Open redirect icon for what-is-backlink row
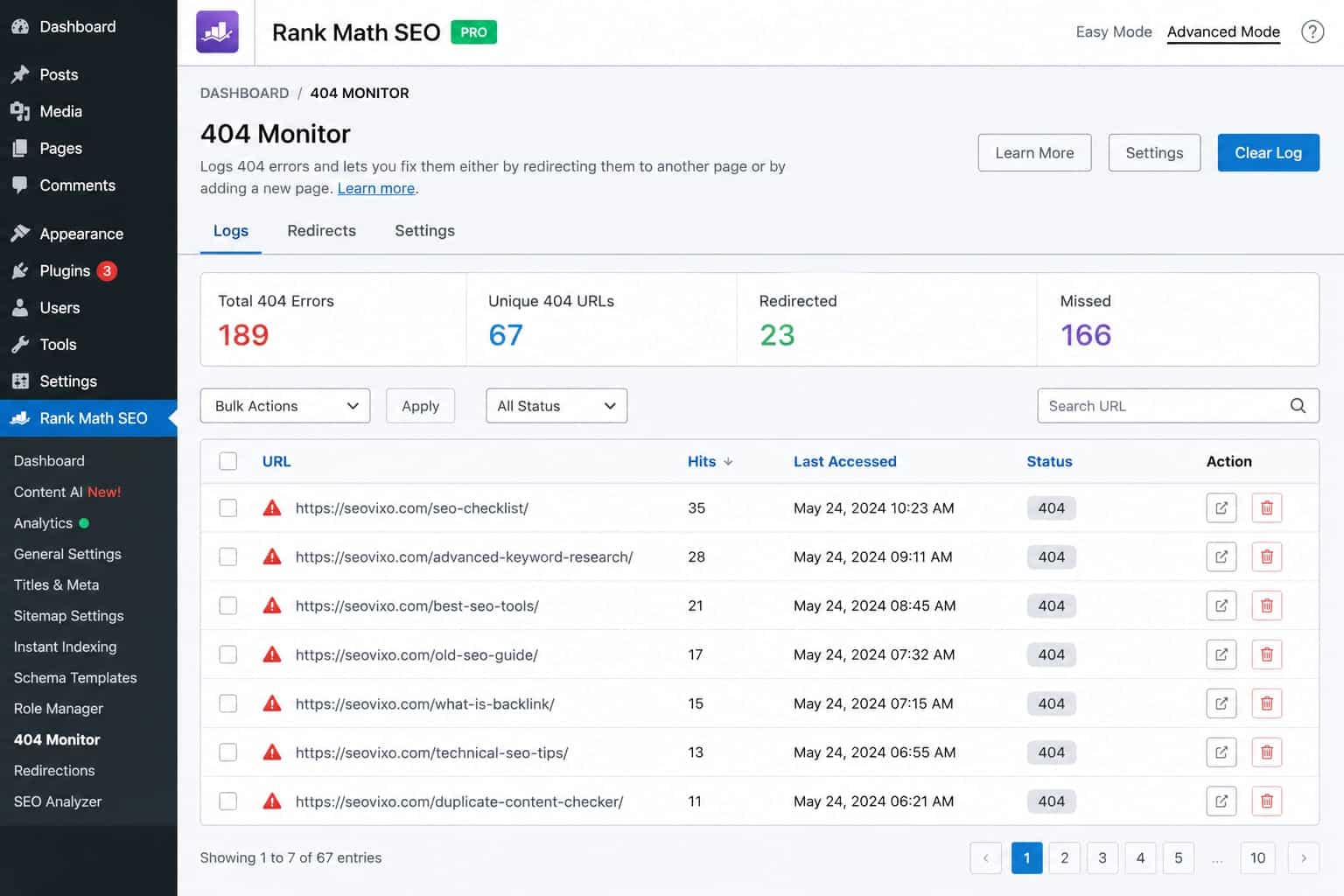This screenshot has height=896, width=1344. pyautogui.click(x=1221, y=703)
